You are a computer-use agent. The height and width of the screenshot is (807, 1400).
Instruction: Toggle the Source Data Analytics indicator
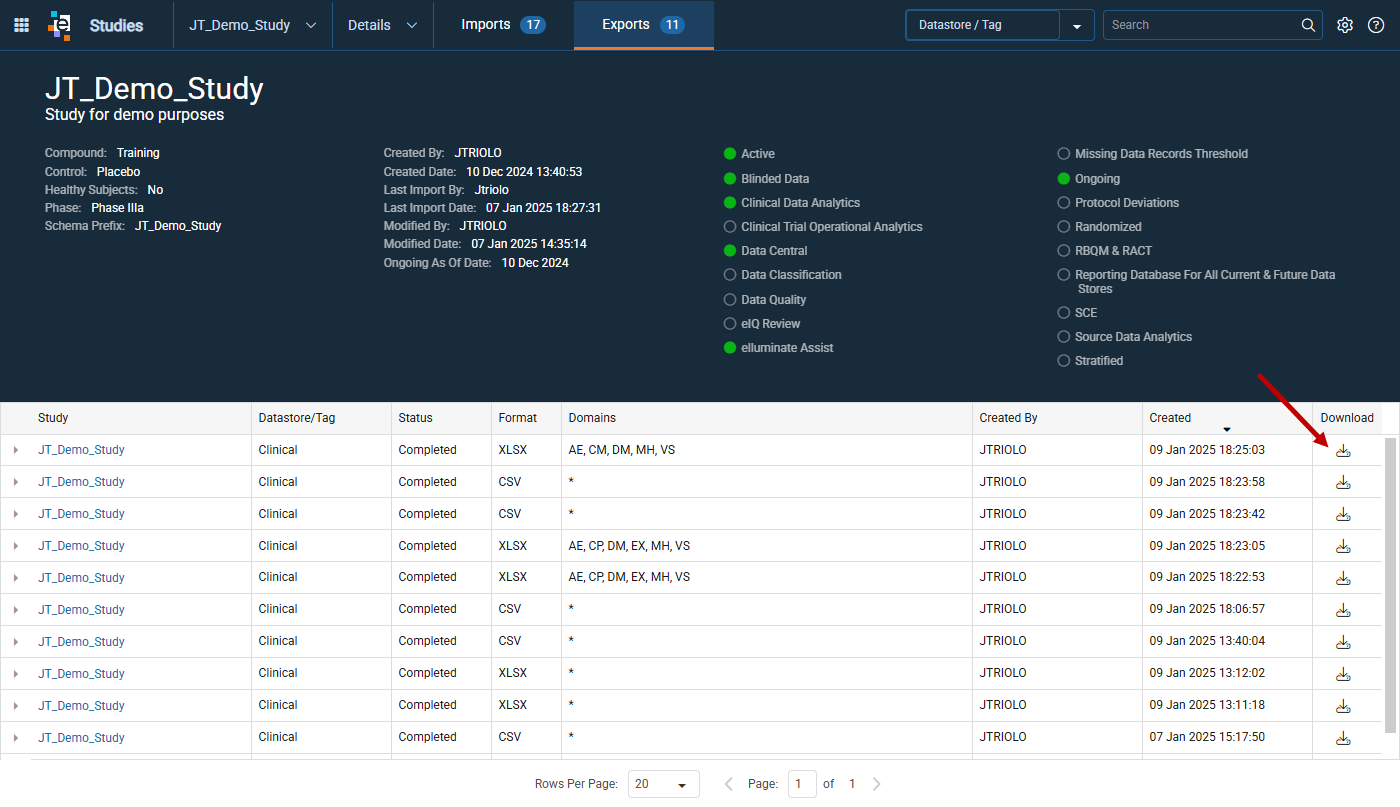tap(1064, 337)
